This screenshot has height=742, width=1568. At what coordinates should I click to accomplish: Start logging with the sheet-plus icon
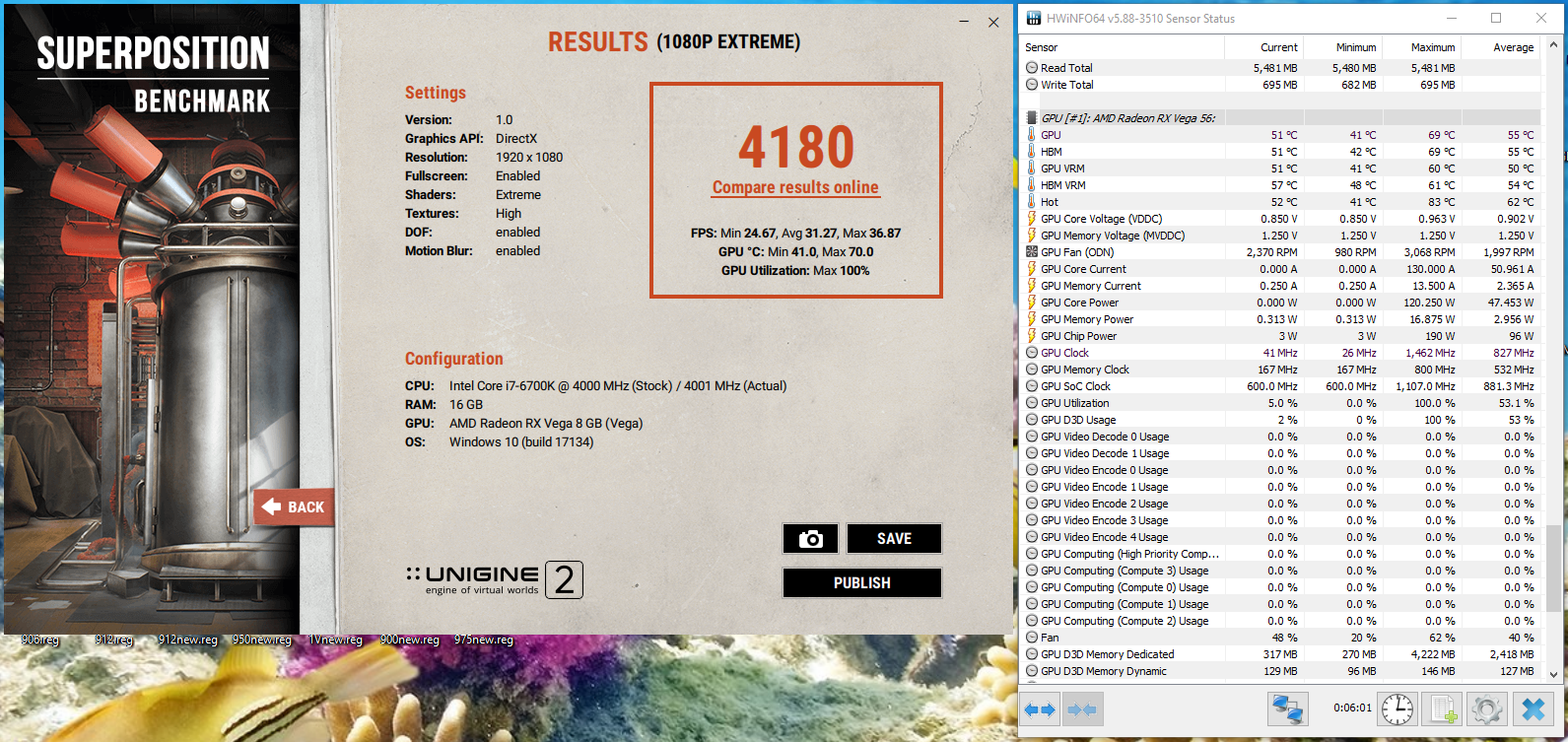click(1443, 708)
